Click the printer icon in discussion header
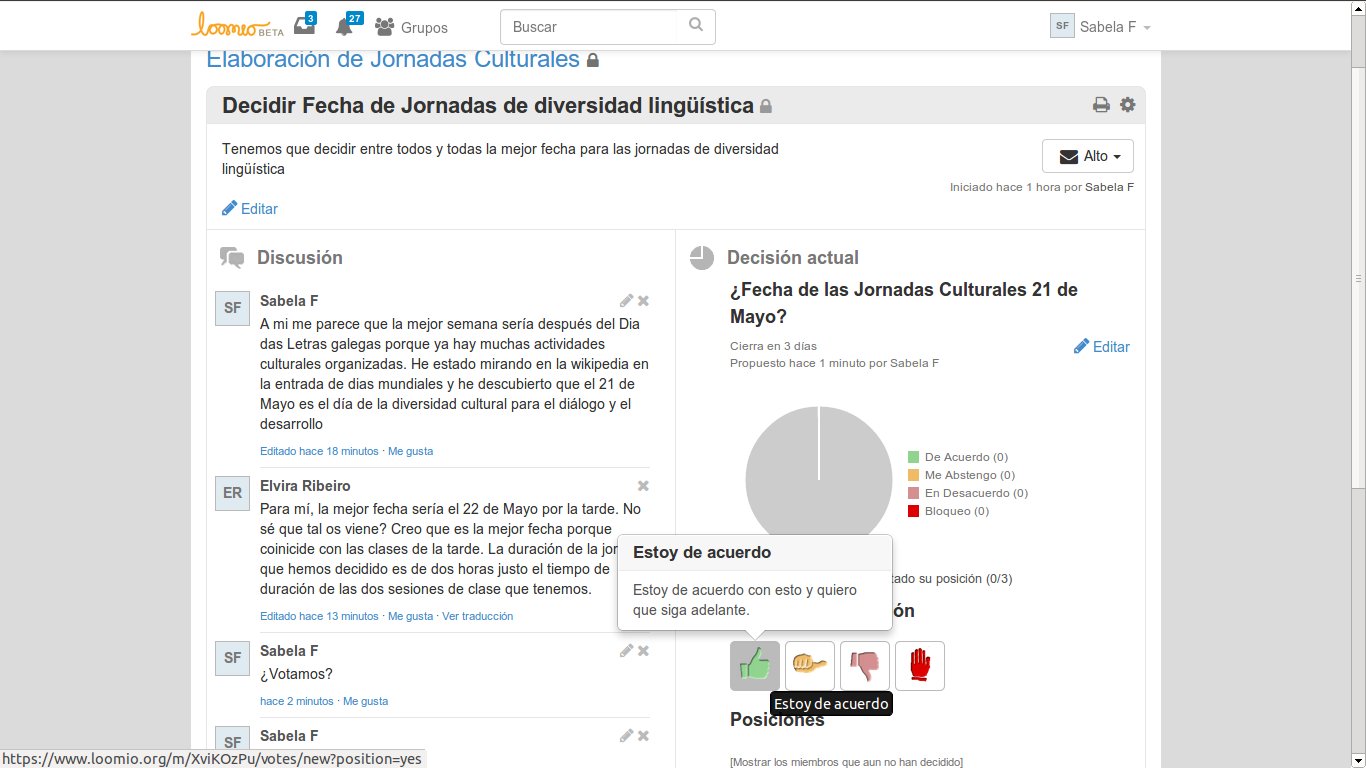This screenshot has width=1366, height=768. point(1101,105)
